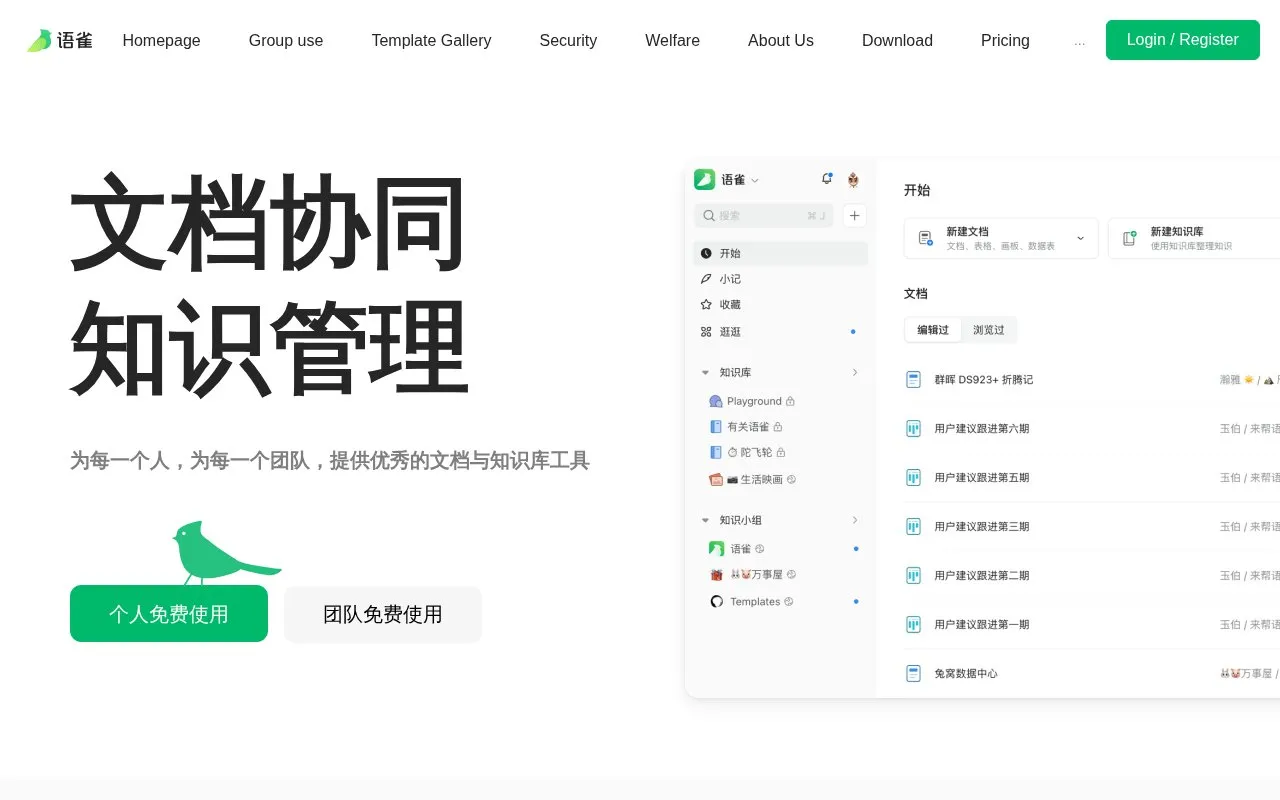Click board icon for 用户建议跟进第六期
The height and width of the screenshot is (800, 1280).
click(x=913, y=428)
